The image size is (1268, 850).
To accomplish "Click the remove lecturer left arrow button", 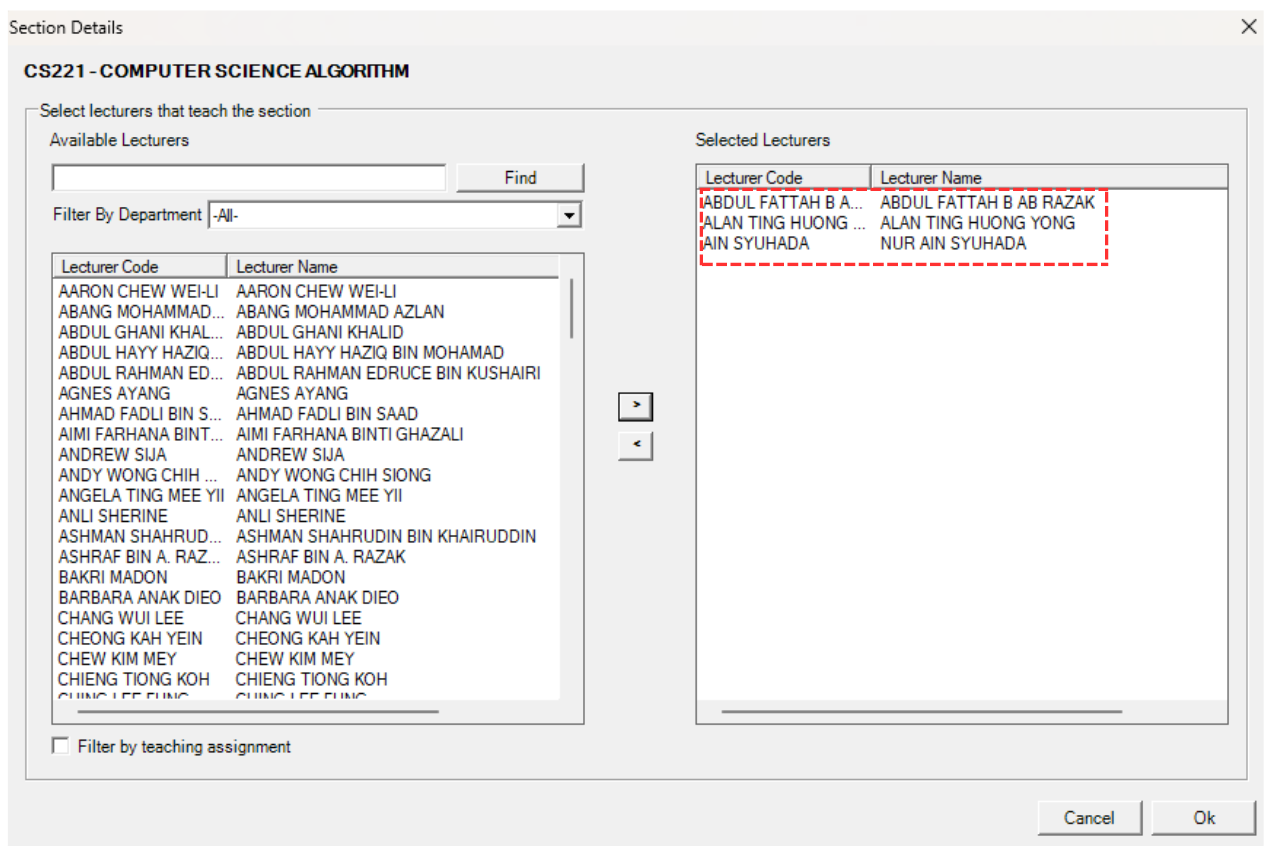I will pos(635,445).
